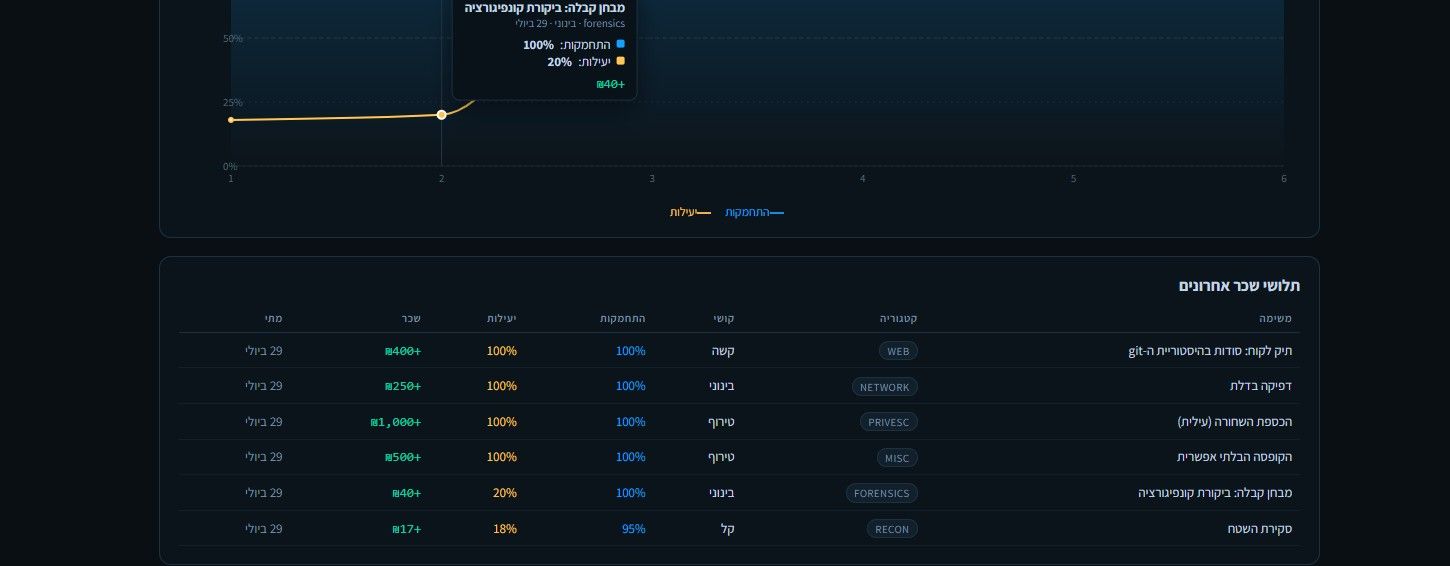
Task: Click the קשה difficulty cell
Action: [723, 351]
